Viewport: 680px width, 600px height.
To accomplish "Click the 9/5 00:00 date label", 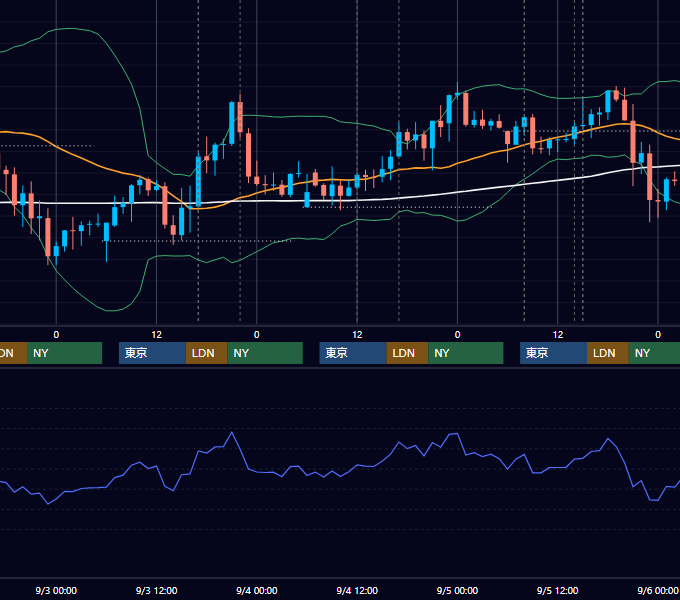I will 457,590.
